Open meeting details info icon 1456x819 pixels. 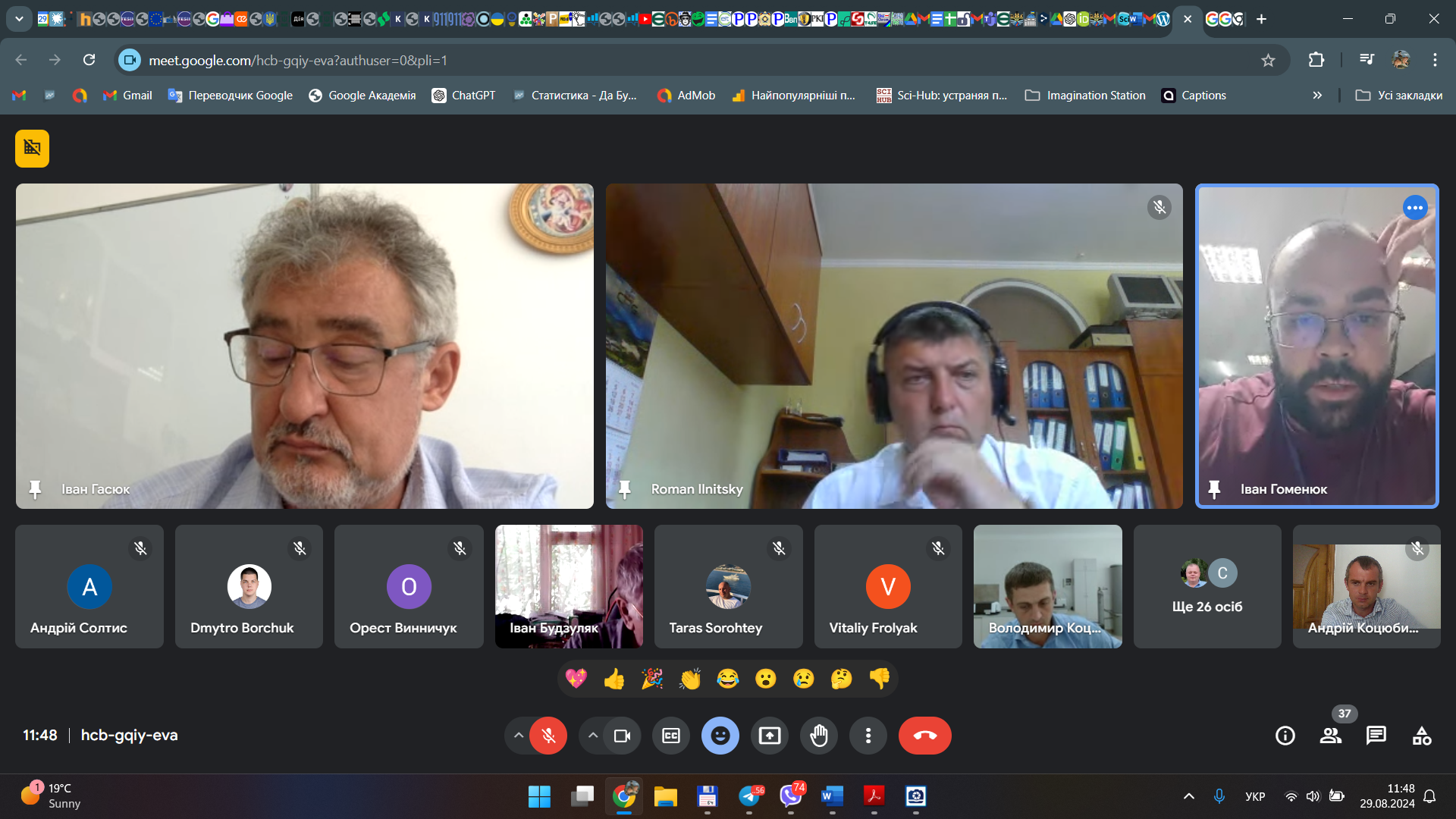(1285, 736)
